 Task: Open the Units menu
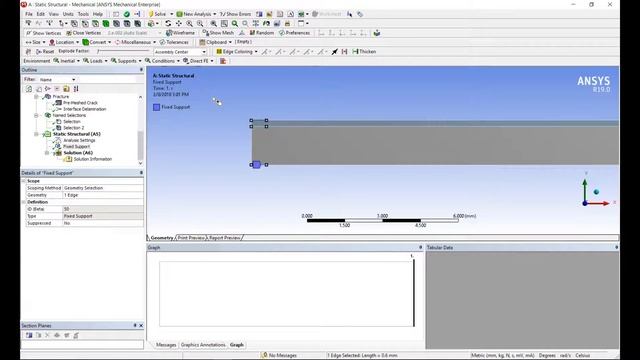tap(68, 14)
